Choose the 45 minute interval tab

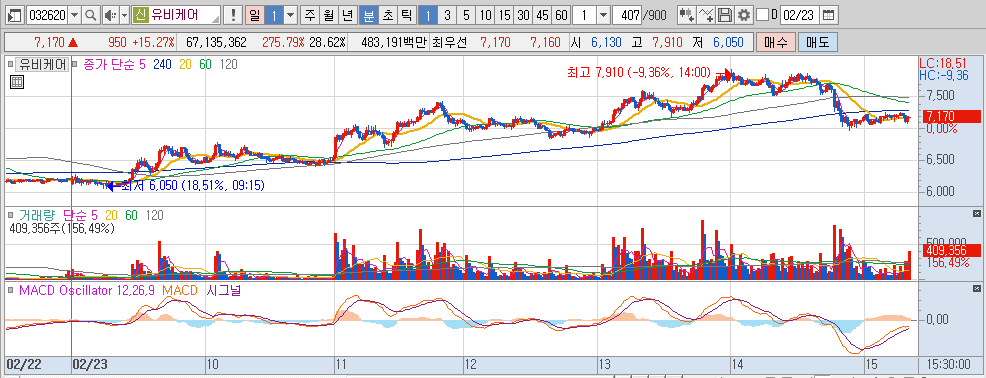pos(543,15)
